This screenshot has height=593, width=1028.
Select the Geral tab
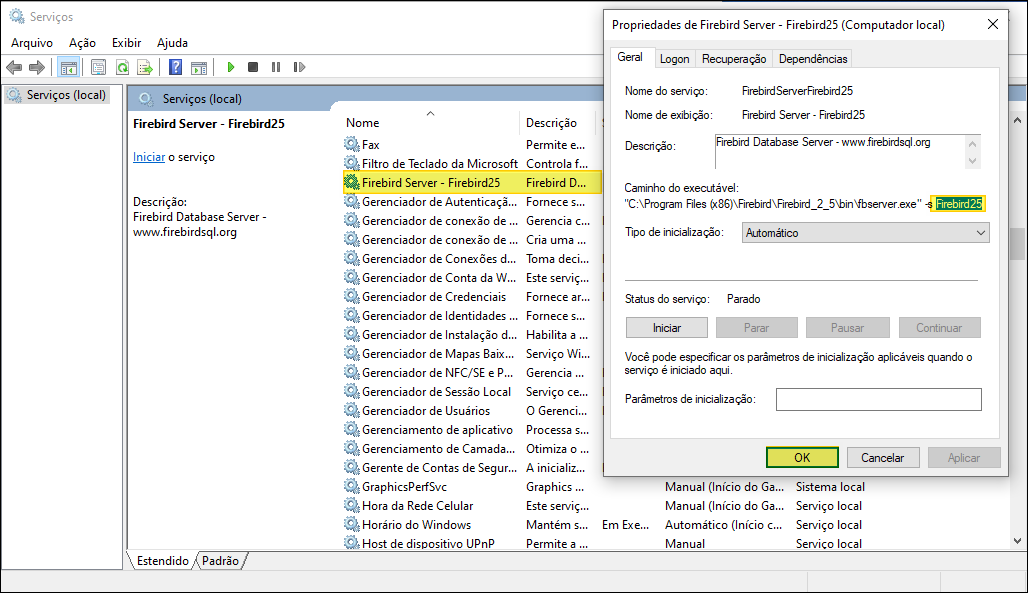[630, 57]
